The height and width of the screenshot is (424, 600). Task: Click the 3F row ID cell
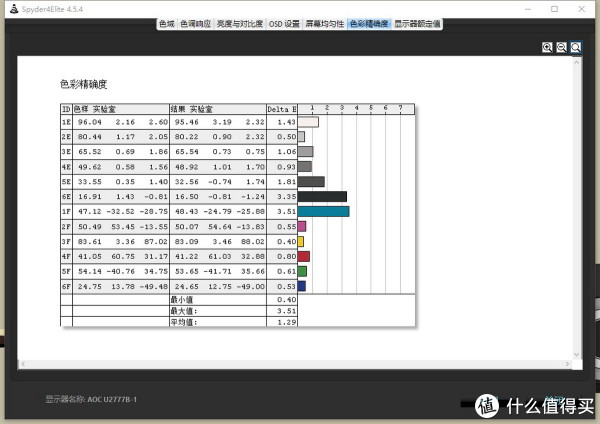[x=66, y=241]
